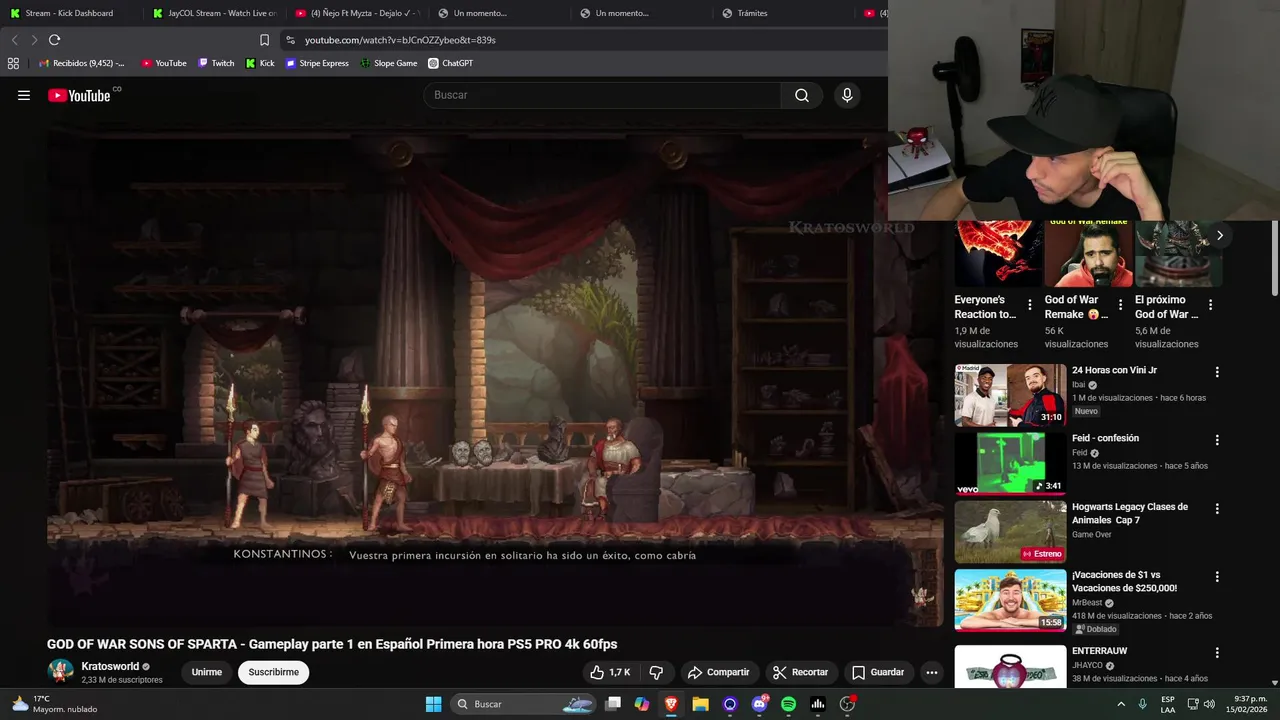Click the Unirme membership button
Viewport: 1280px width, 720px height.
coord(207,672)
